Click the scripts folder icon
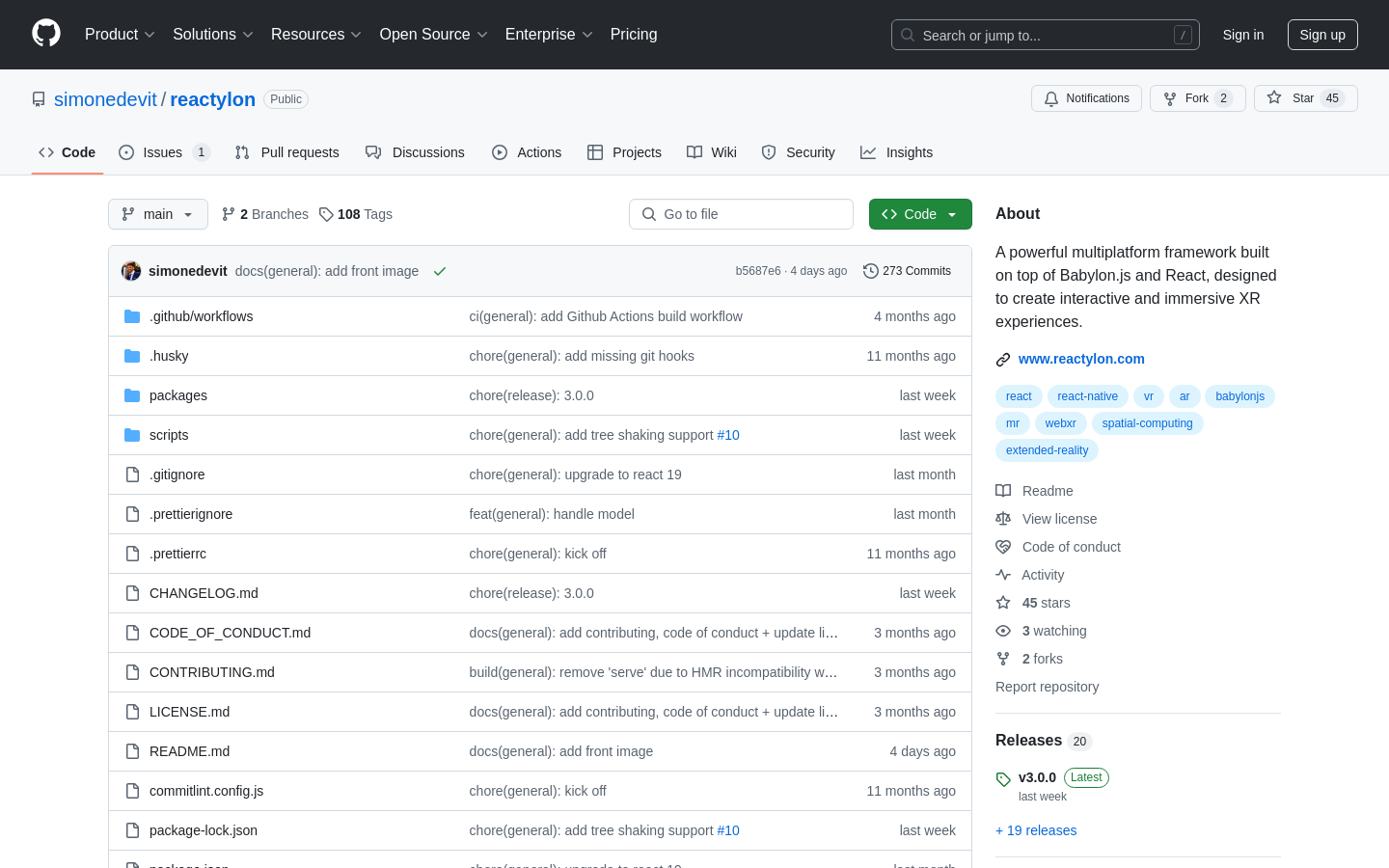Image resolution: width=1389 pixels, height=868 pixels. 132,435
